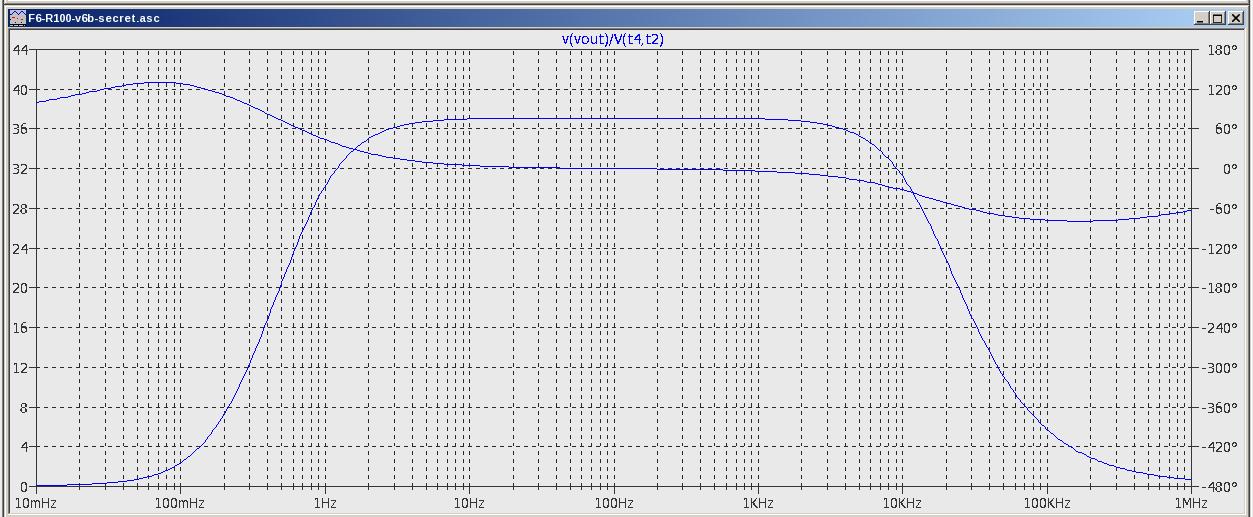Click the 20 value on left axis
The image size is (1253, 517).
point(20,288)
